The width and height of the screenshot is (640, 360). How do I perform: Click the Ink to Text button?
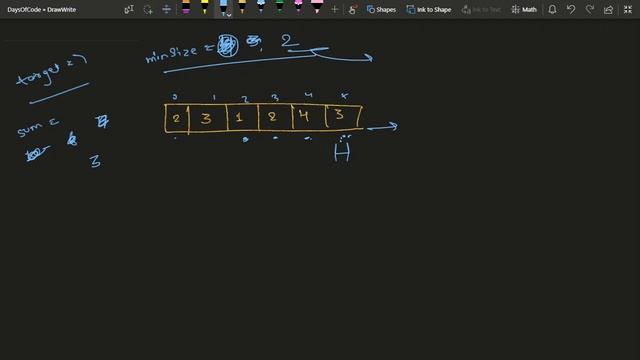click(481, 9)
